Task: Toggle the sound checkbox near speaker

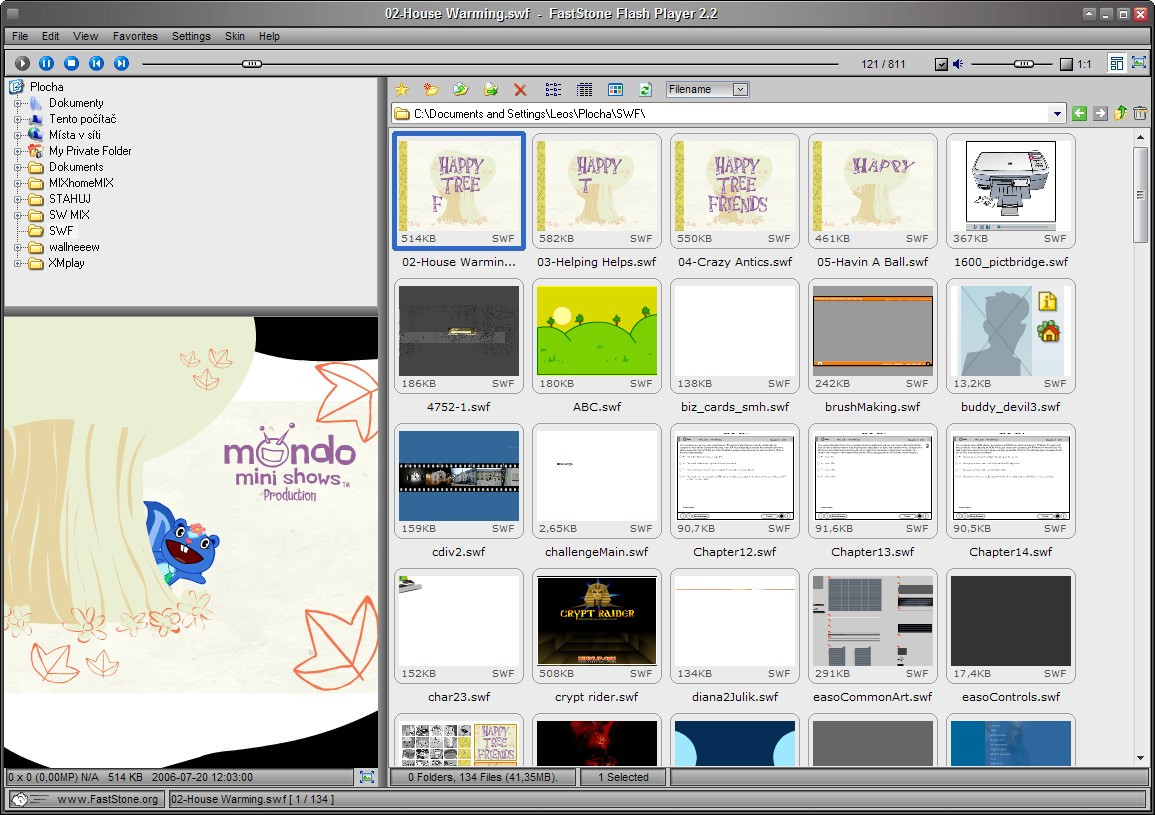Action: (x=941, y=64)
